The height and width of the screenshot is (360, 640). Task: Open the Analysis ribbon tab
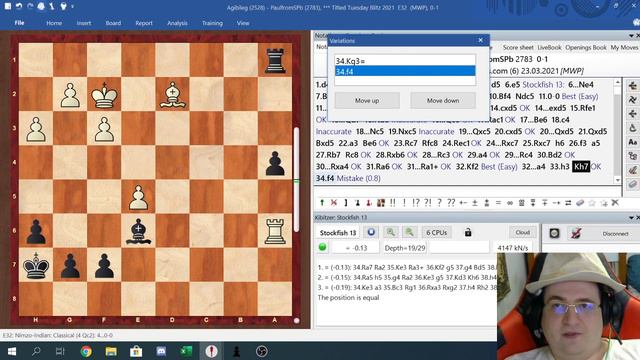coord(177,23)
